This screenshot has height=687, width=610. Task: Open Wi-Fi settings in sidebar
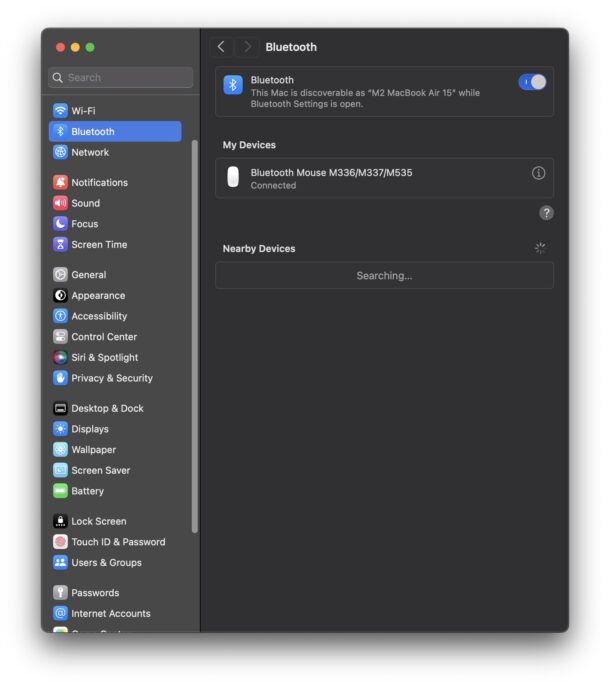83,111
